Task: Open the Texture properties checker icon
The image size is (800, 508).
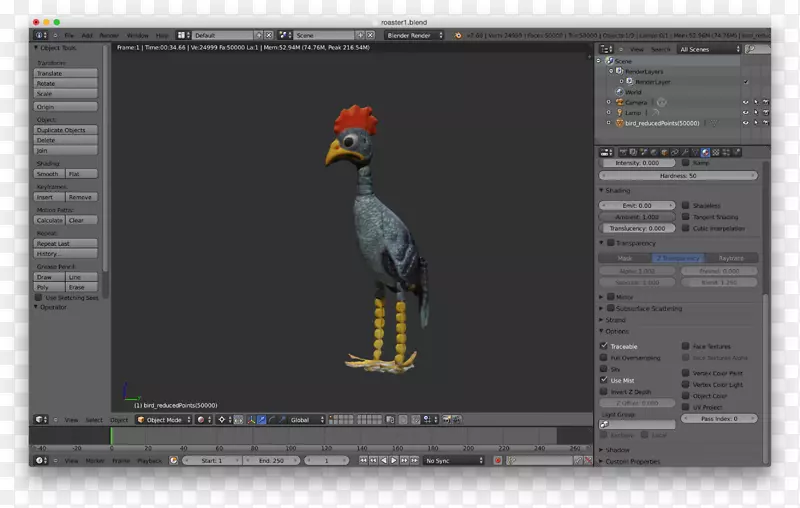Action: click(715, 153)
